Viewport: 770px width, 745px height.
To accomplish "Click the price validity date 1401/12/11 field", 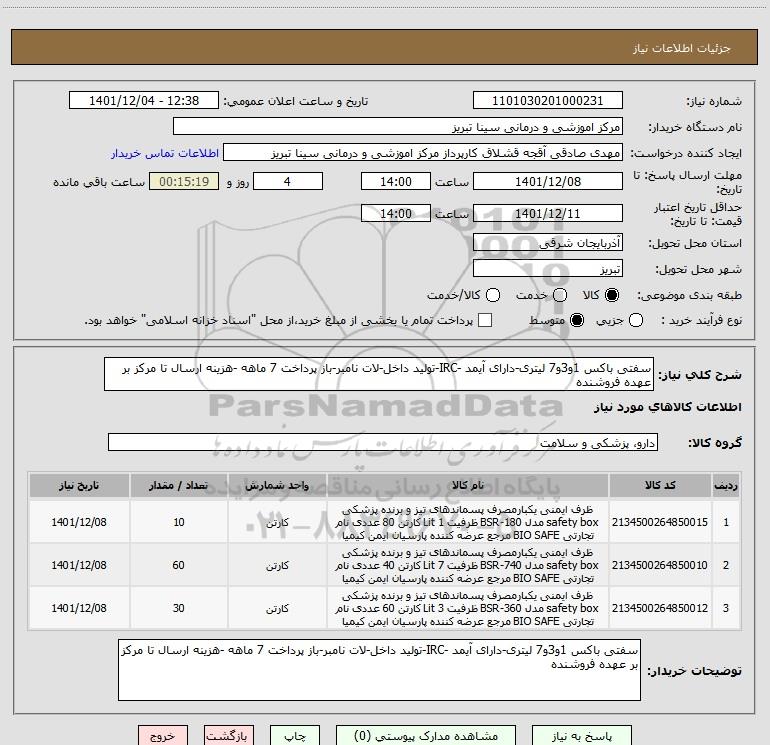I will (x=548, y=213).
